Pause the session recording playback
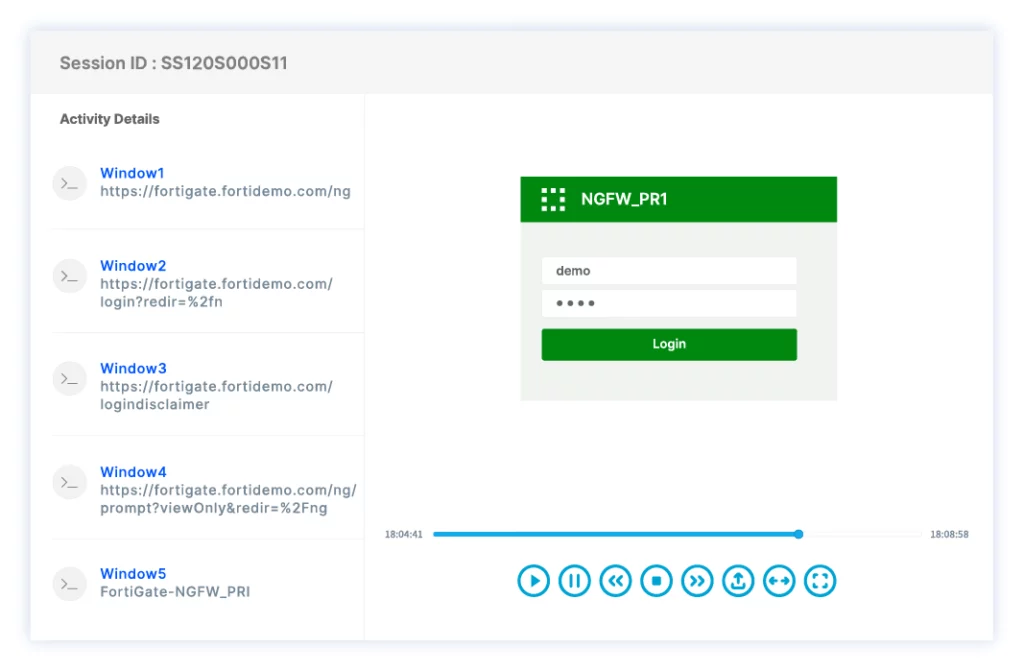 (575, 581)
